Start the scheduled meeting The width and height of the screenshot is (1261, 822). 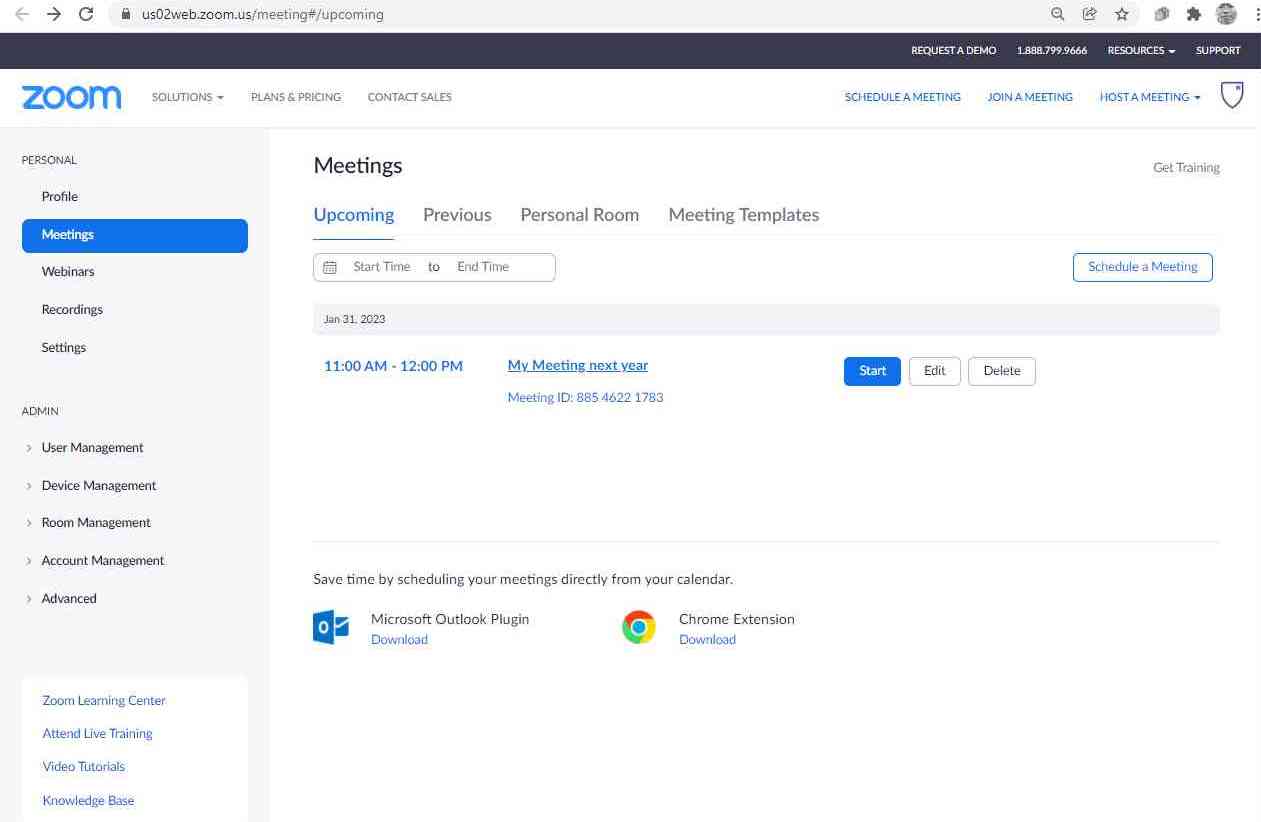[x=872, y=371]
